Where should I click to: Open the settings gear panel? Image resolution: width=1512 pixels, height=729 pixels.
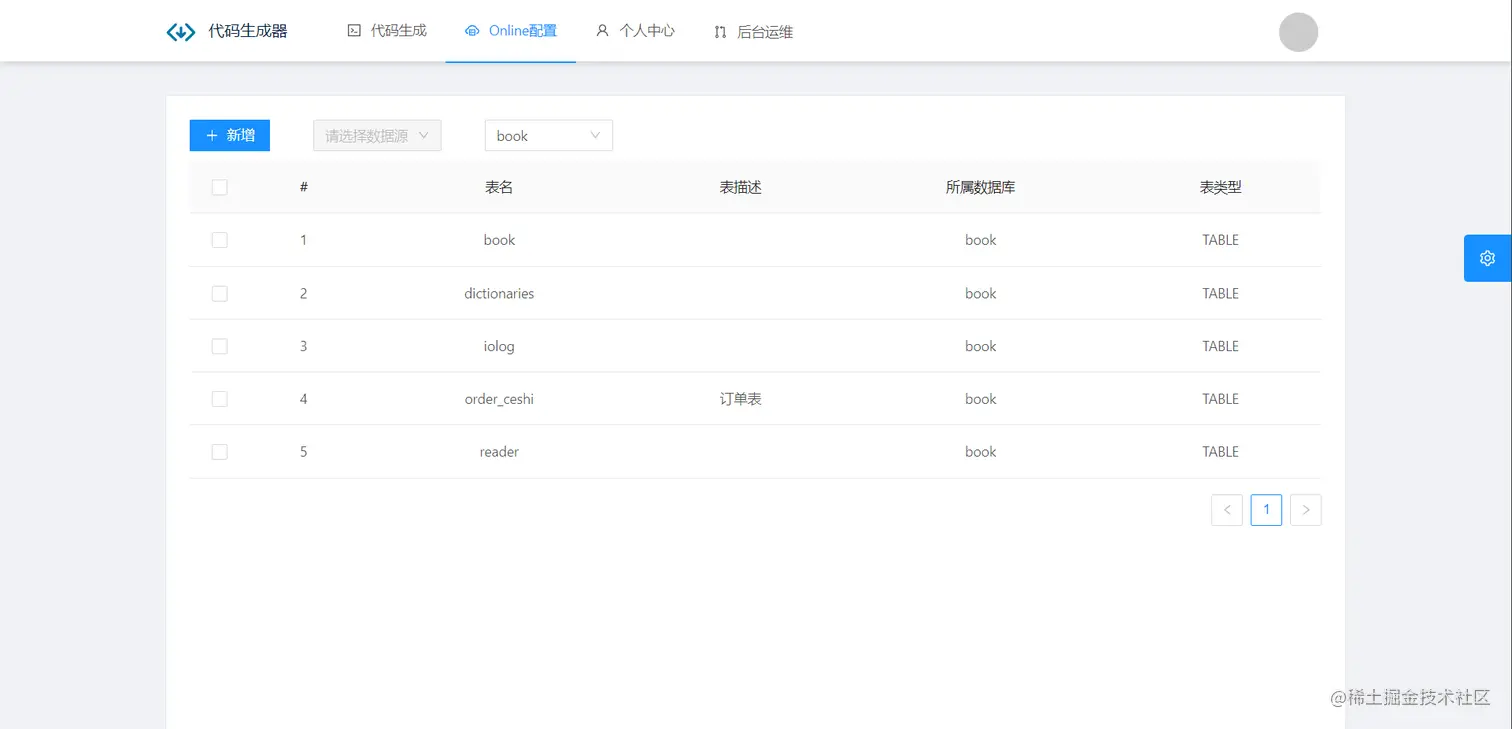coord(1487,258)
